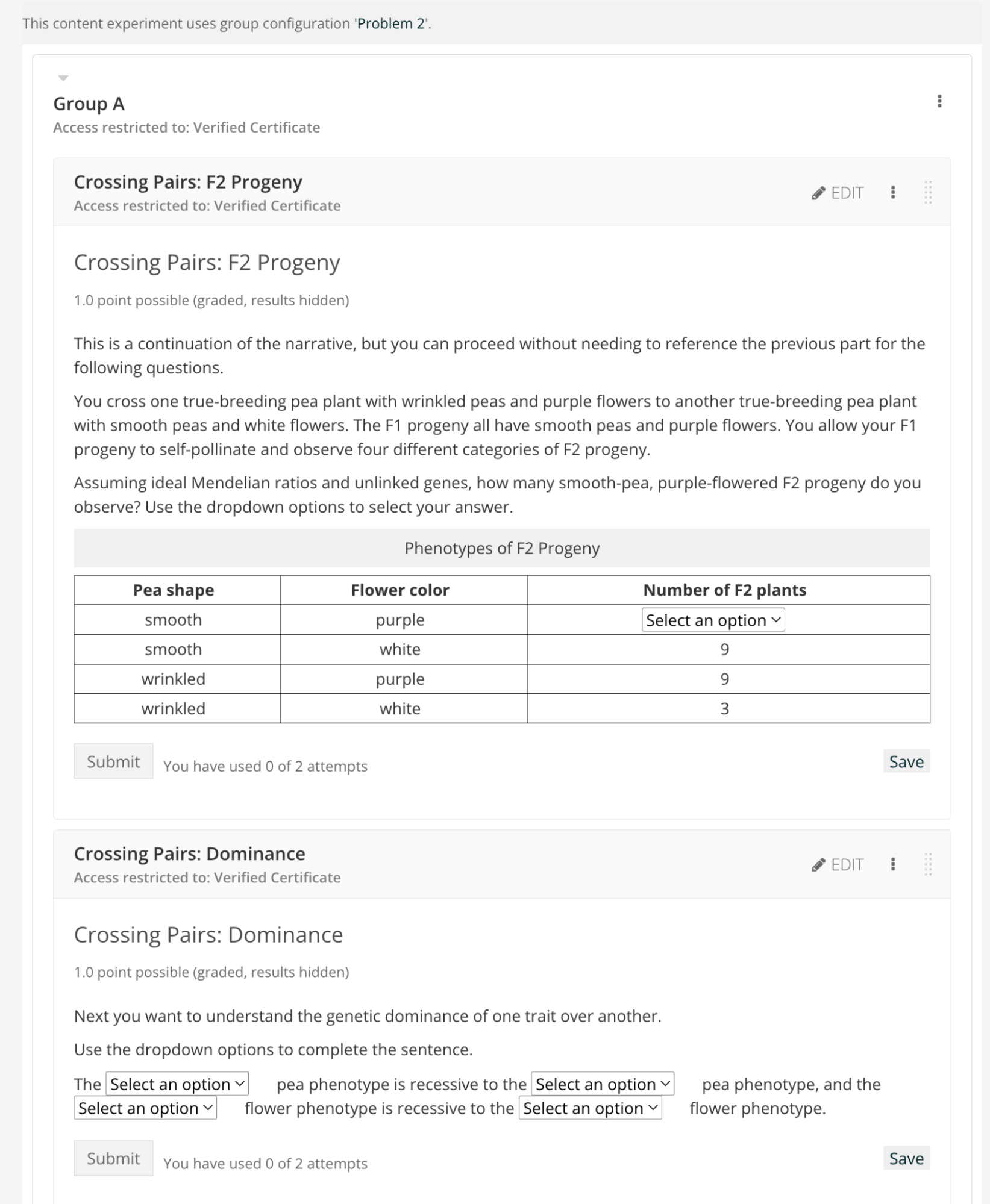Save the Dominance answer
The image size is (990, 1204).
point(906,1158)
